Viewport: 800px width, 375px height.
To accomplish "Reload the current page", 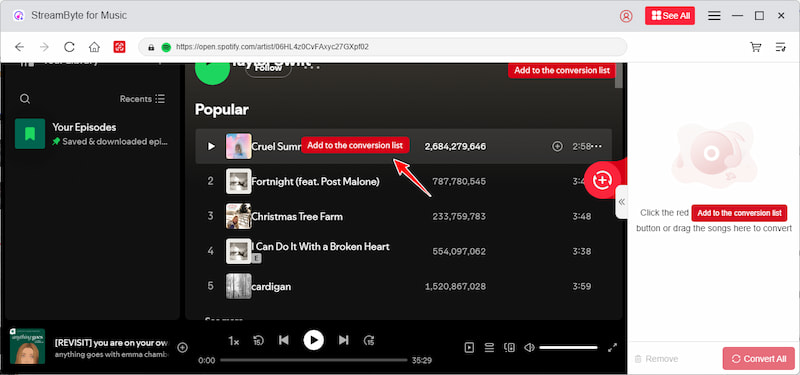I will 69,47.
